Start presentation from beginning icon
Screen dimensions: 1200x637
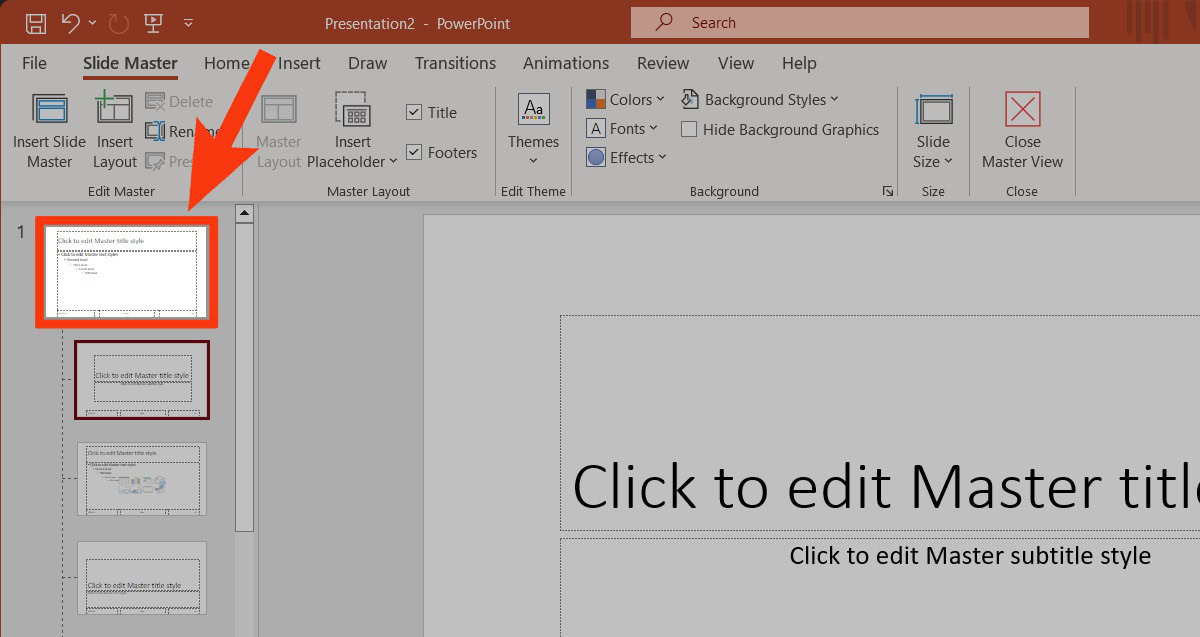tap(153, 22)
